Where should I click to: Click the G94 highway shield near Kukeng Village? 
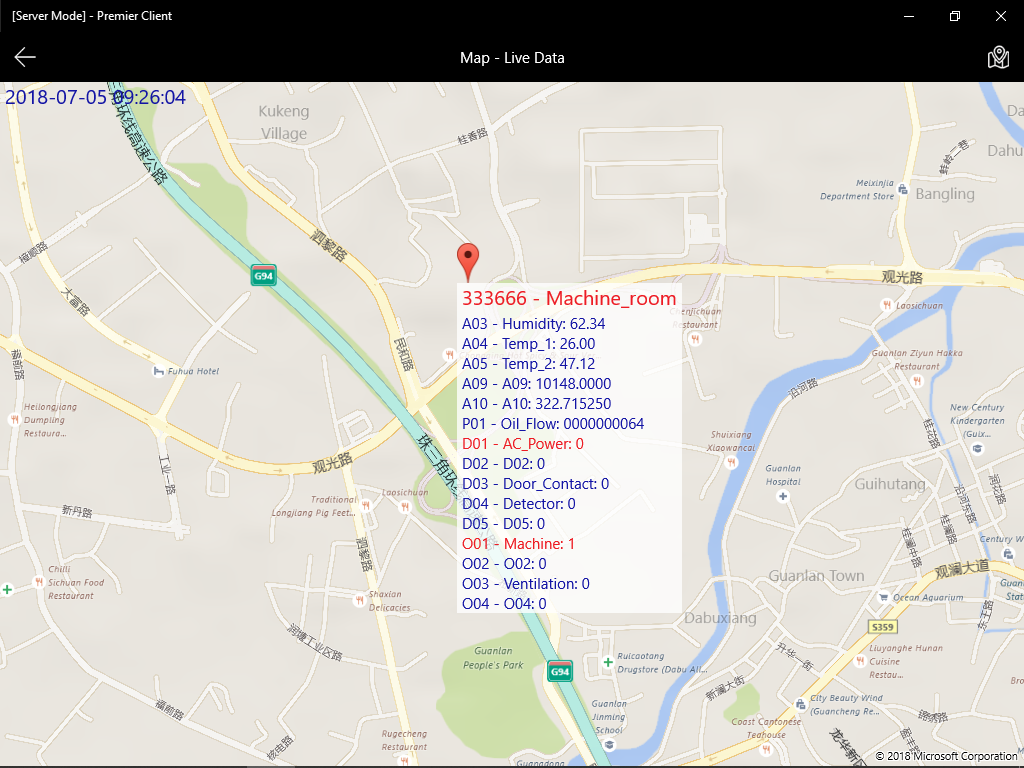[263, 275]
